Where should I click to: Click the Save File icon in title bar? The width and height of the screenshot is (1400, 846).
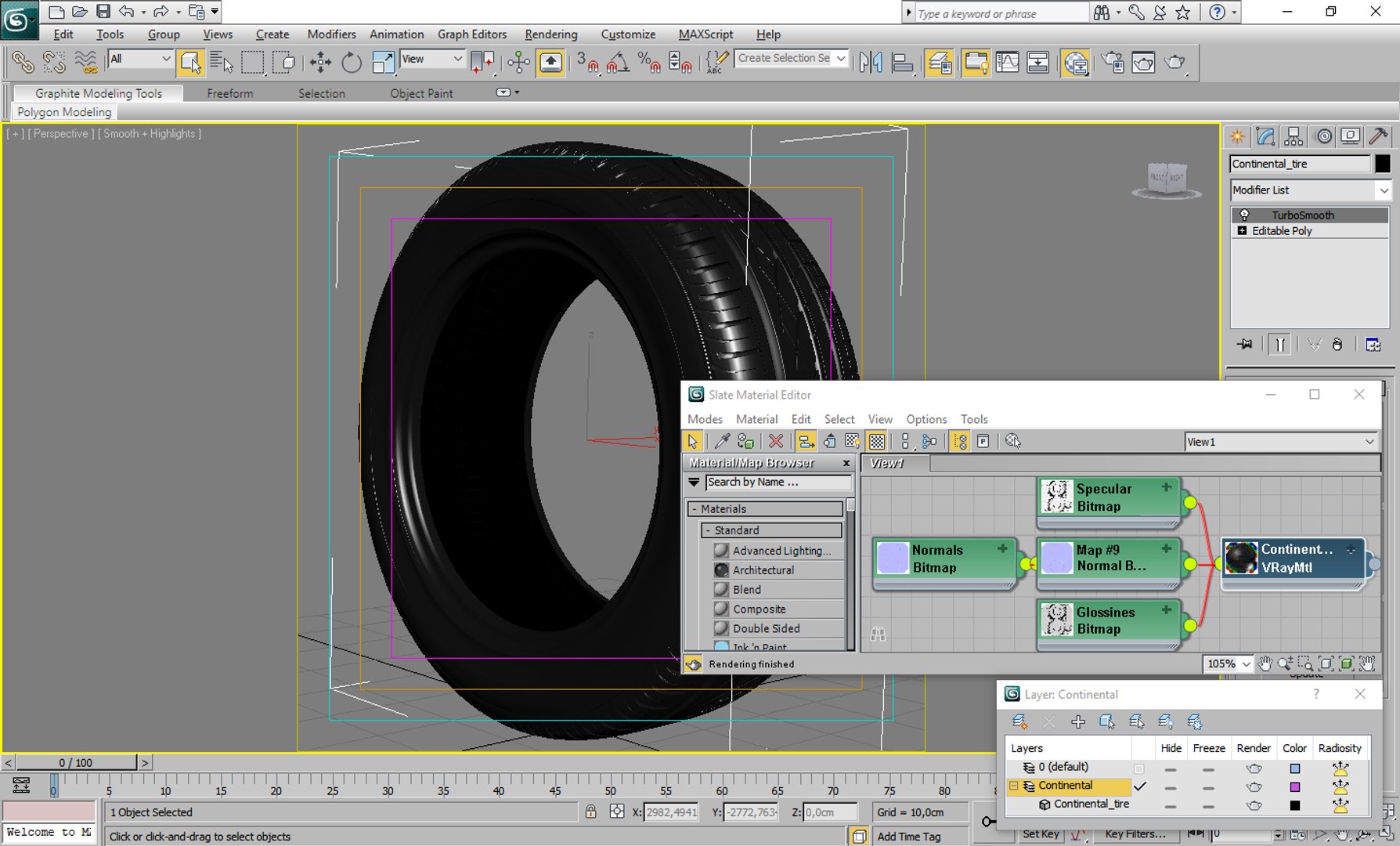pyautogui.click(x=103, y=11)
